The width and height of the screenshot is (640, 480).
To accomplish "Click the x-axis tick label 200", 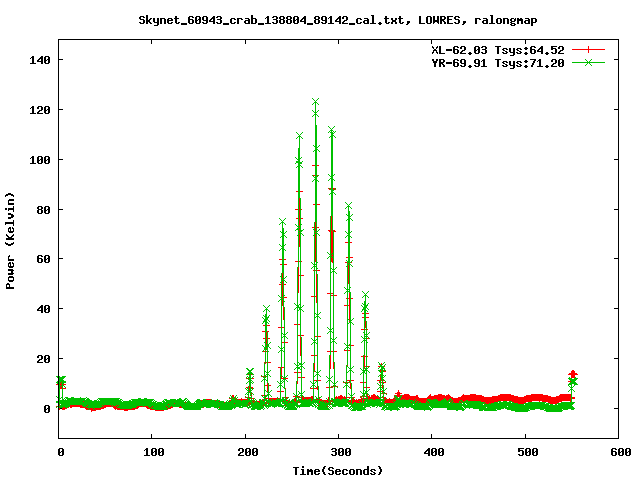I will pos(248,452).
